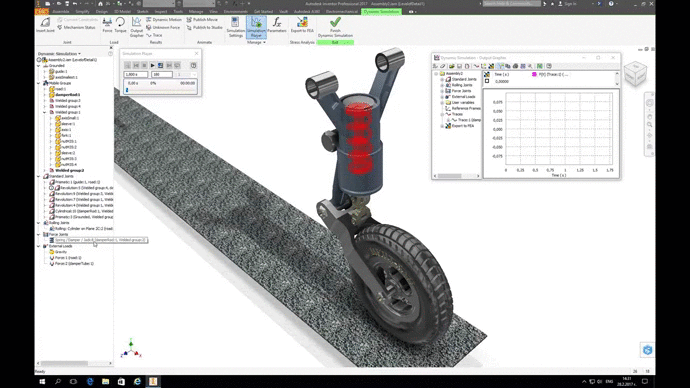Image resolution: width=690 pixels, height=388 pixels.
Task: Click the Insert Joint tool
Action: coord(45,25)
